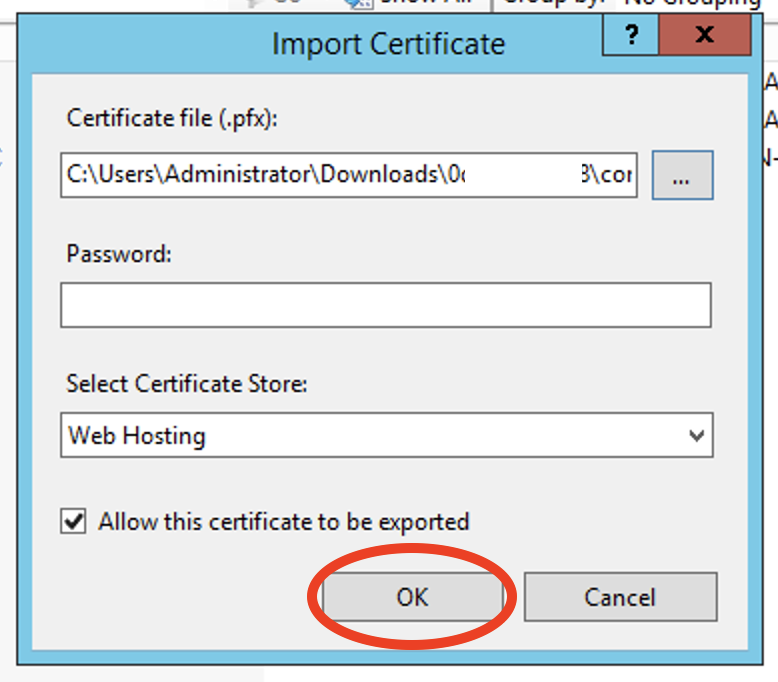Focus the empty Password field
This screenshot has height=682, width=778.
(385, 305)
